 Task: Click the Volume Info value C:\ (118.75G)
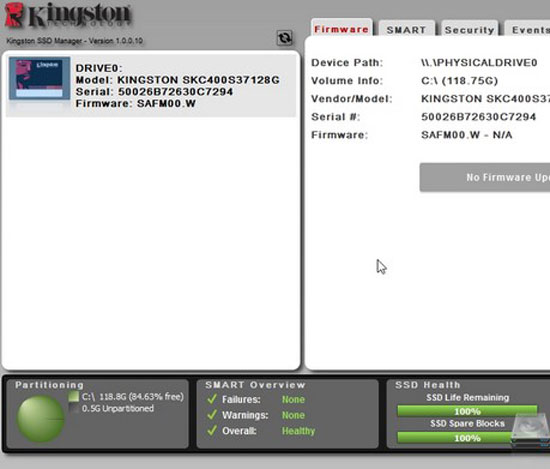coord(460,81)
